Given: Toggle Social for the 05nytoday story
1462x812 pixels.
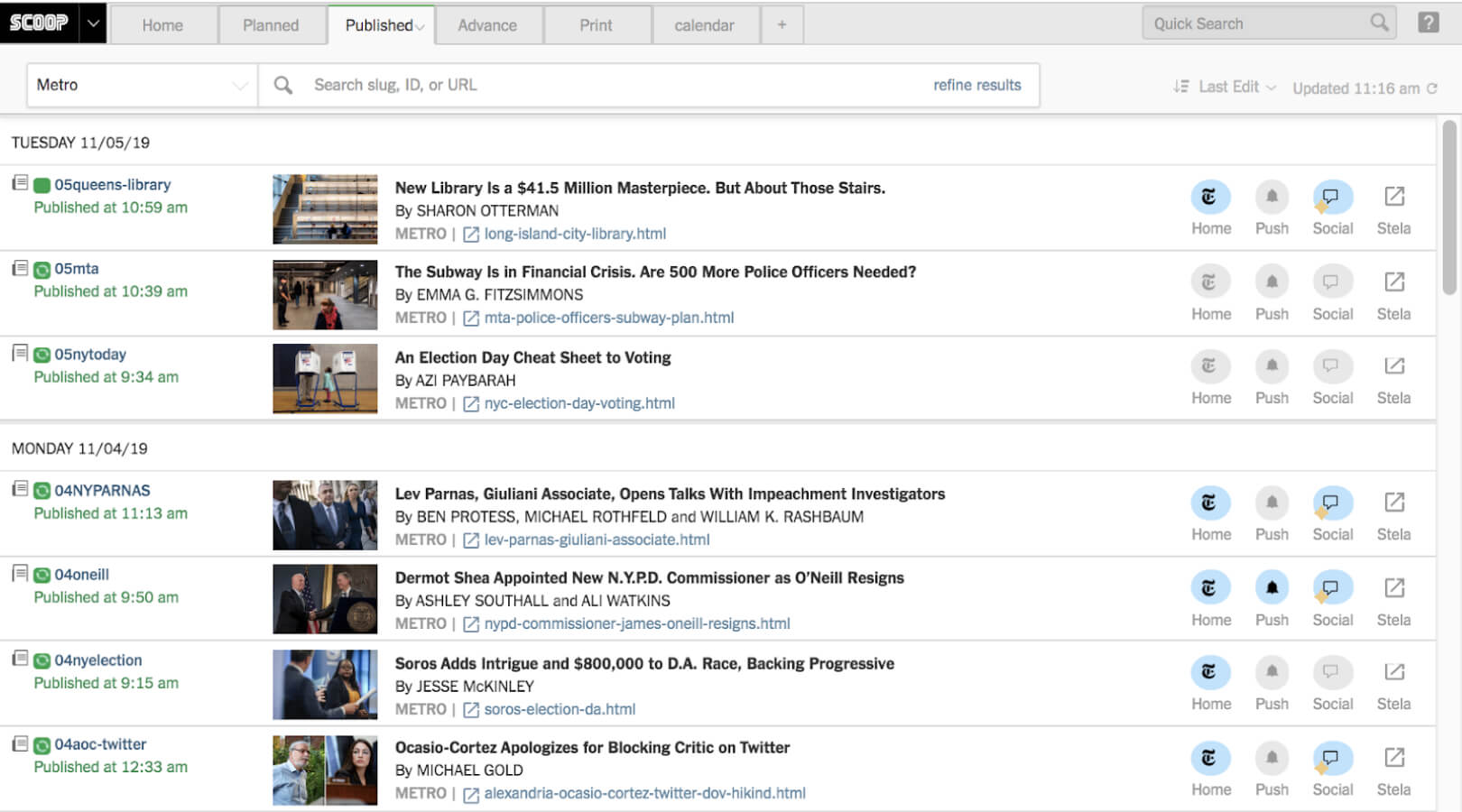Looking at the screenshot, I should (x=1331, y=366).
